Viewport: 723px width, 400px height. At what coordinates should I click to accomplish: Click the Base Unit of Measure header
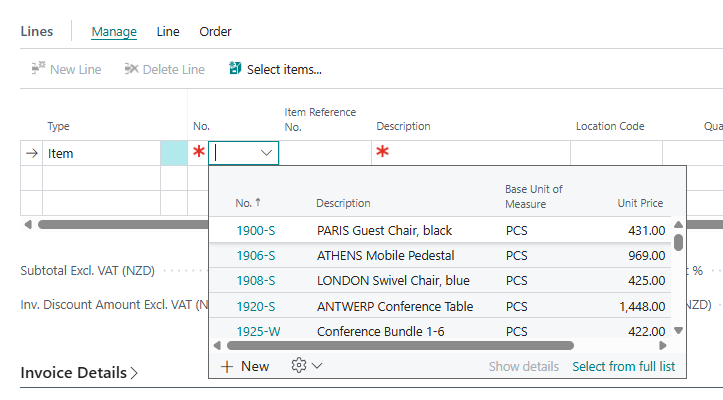[x=533, y=197]
